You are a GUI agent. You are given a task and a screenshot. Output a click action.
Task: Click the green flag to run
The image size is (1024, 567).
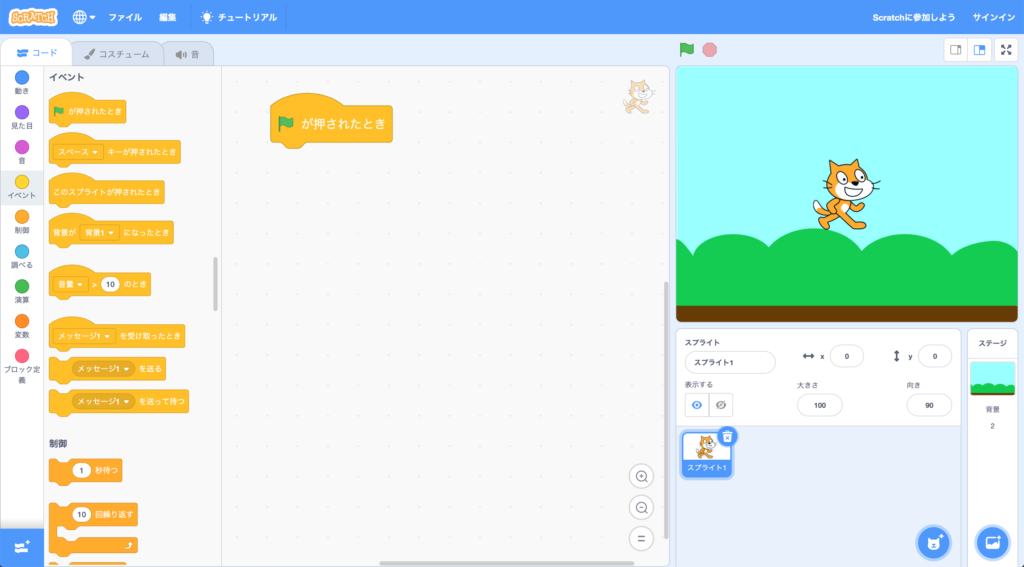(x=686, y=50)
